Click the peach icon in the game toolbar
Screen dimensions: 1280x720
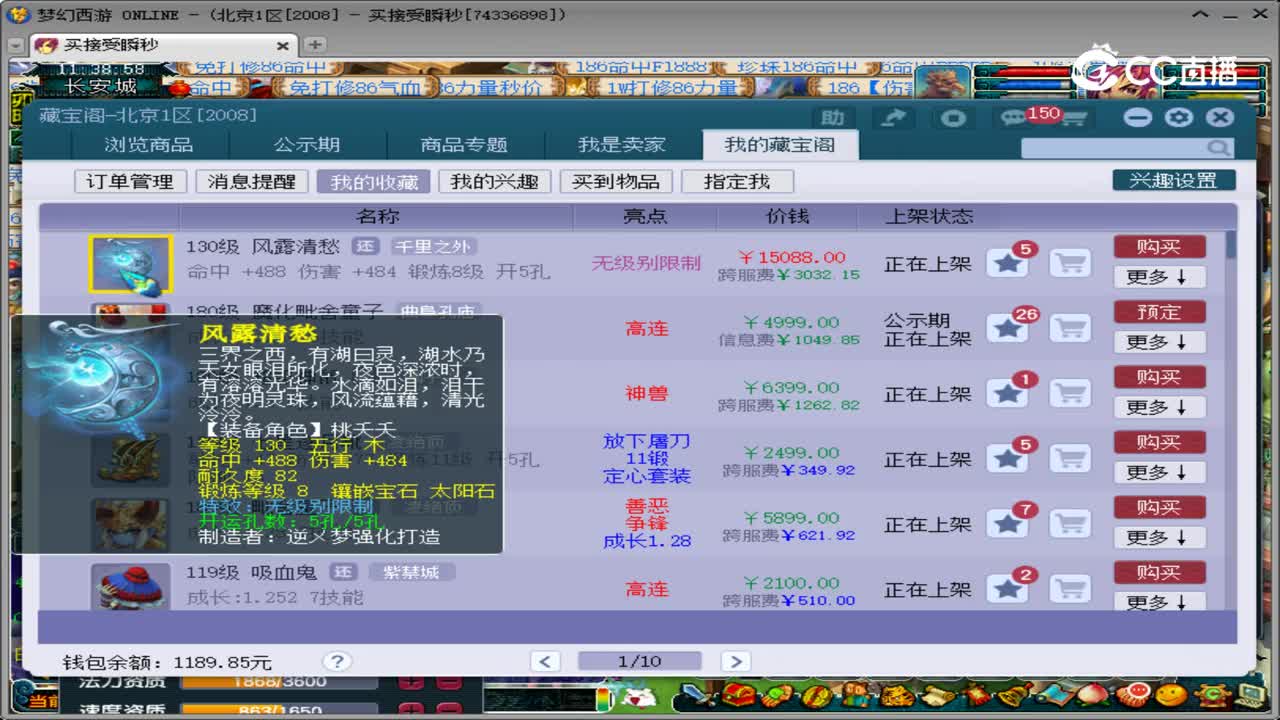[1094, 693]
